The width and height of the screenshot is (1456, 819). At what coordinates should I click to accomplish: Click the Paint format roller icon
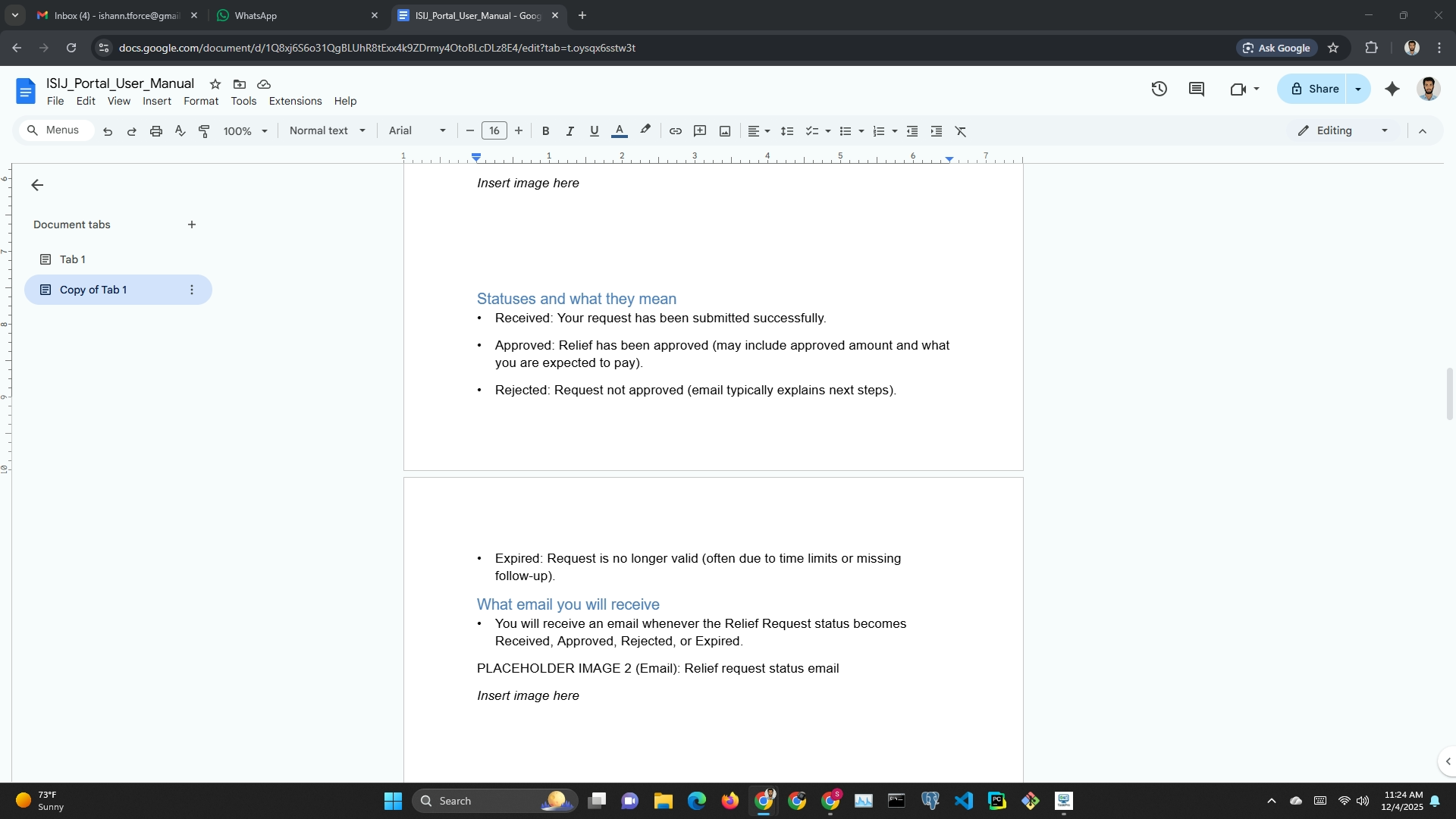[204, 131]
